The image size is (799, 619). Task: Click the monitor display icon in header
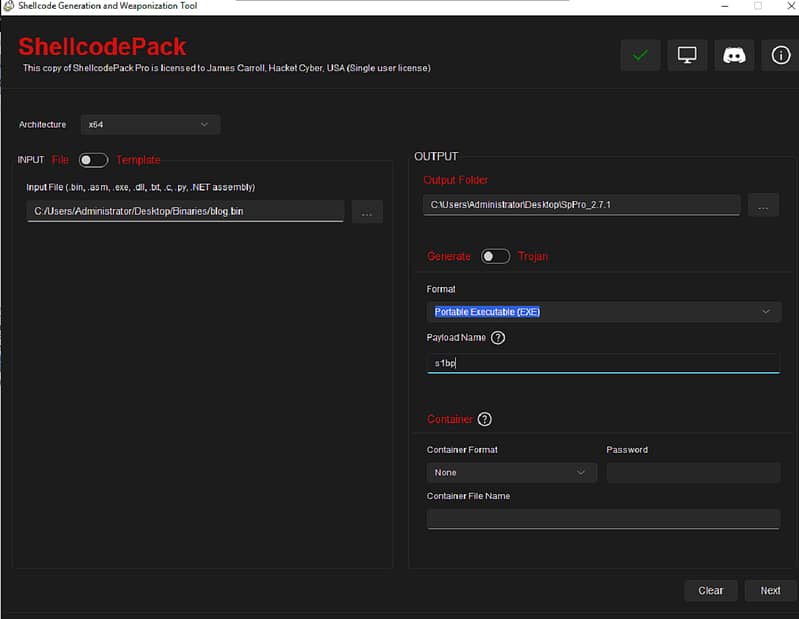687,55
